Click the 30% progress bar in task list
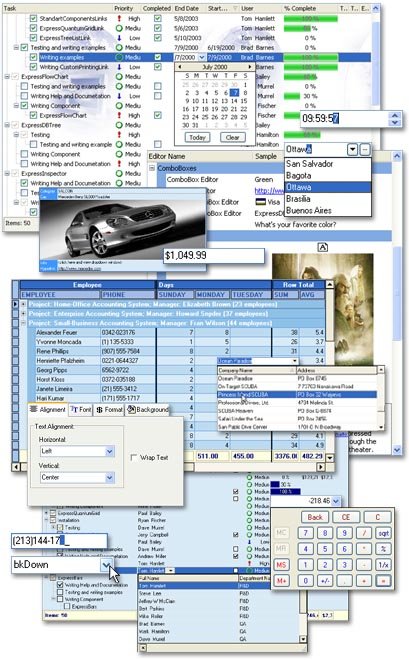This screenshot has height=660, width=409. (x=292, y=96)
